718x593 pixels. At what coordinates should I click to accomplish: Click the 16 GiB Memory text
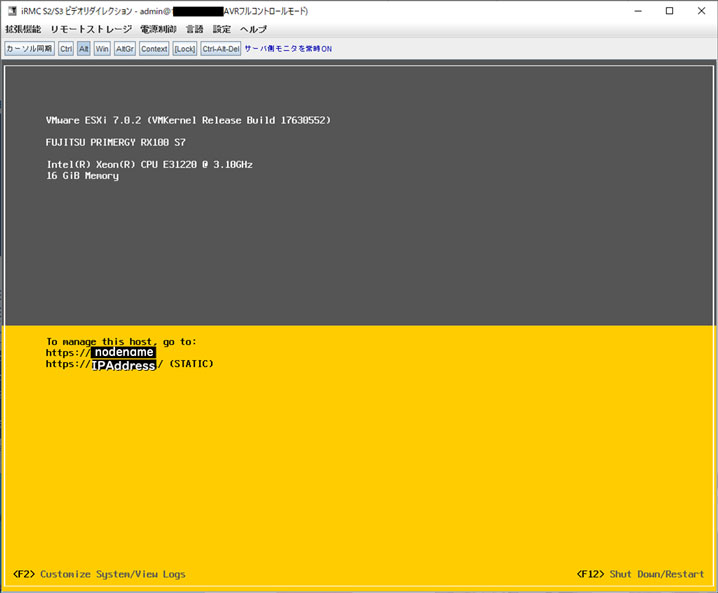click(x=82, y=176)
